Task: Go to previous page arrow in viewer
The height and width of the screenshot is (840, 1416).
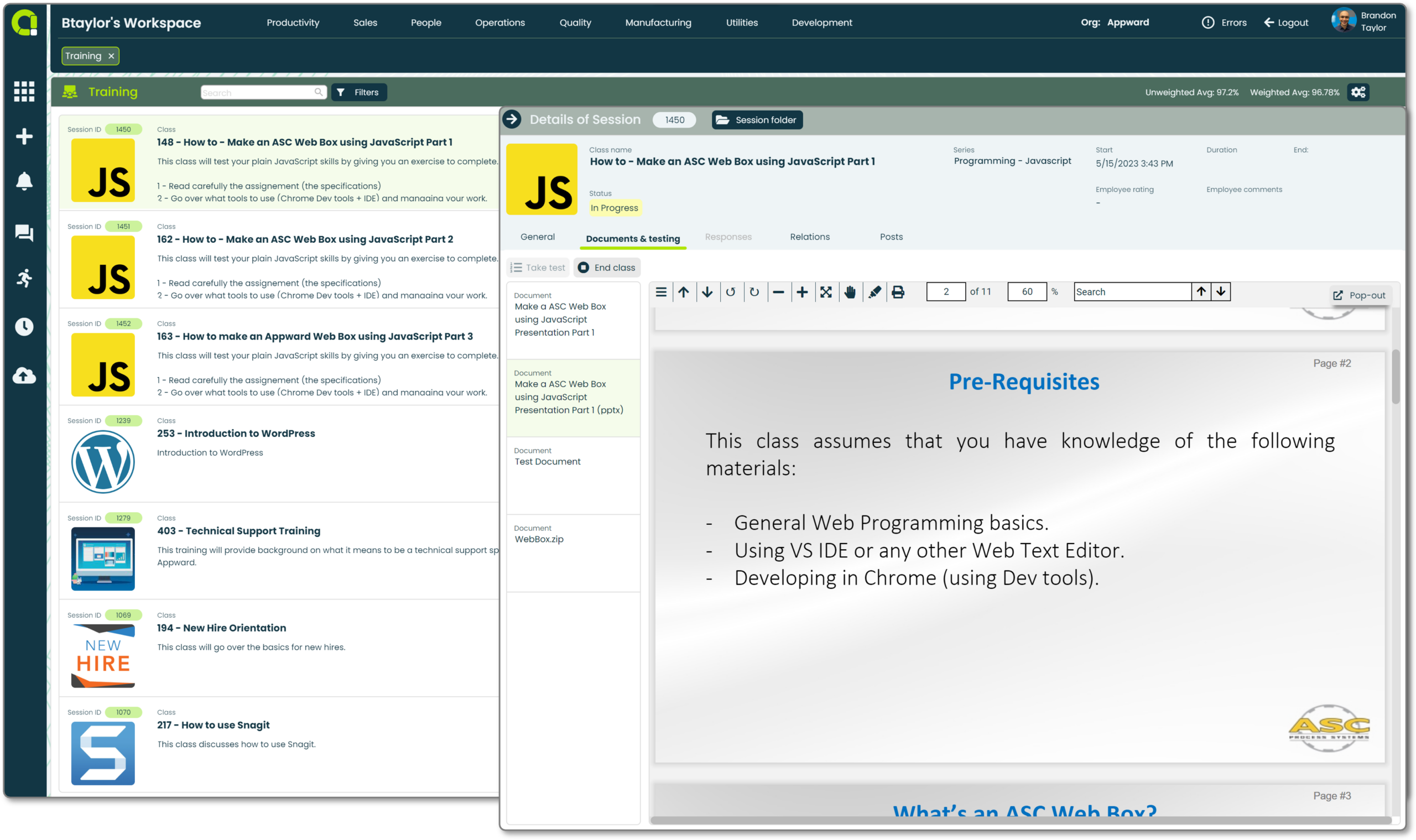Action: coord(684,292)
